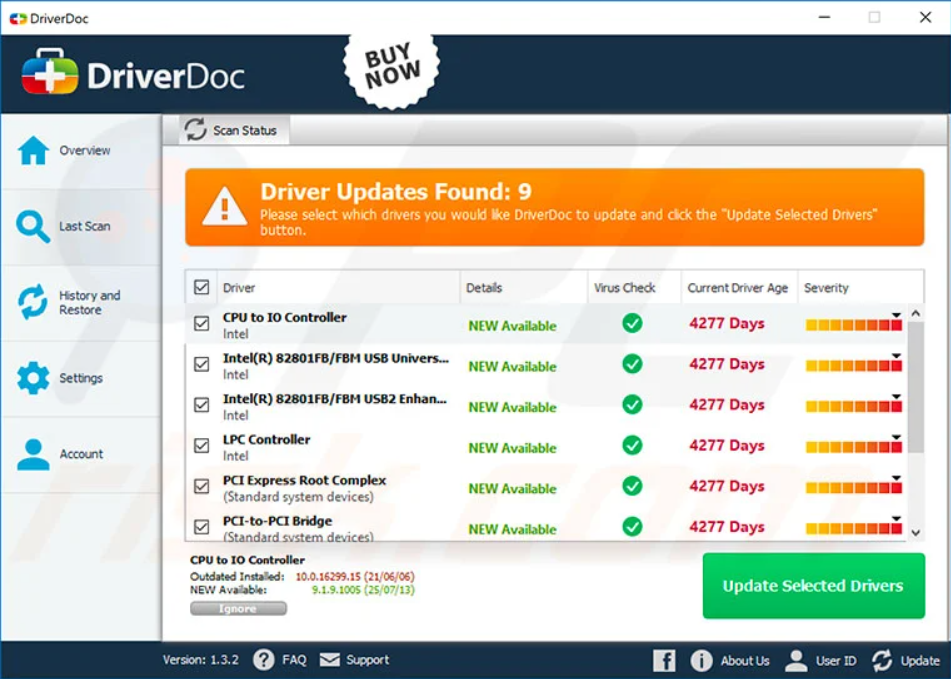Uncheck the 82801FB/FBM USB Universal checkbox
Screen dimensions: 951x679
(x=201, y=364)
